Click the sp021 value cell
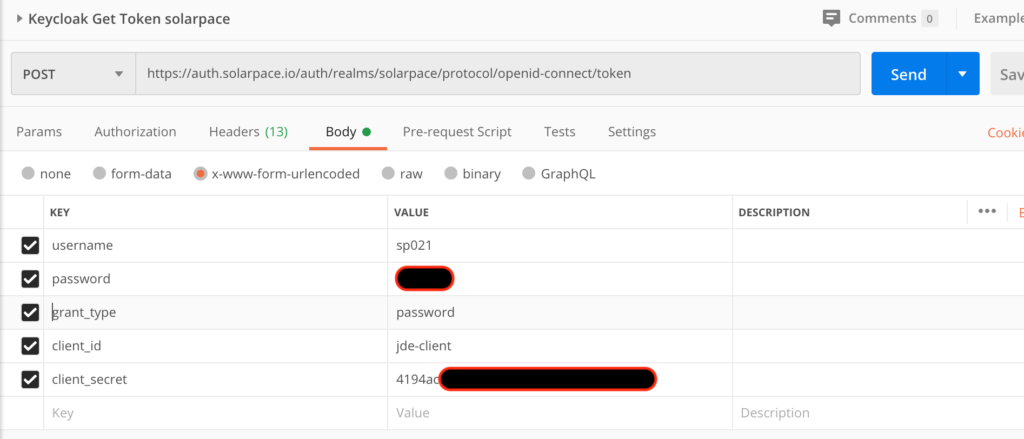This screenshot has height=439, width=1024. click(x=560, y=246)
